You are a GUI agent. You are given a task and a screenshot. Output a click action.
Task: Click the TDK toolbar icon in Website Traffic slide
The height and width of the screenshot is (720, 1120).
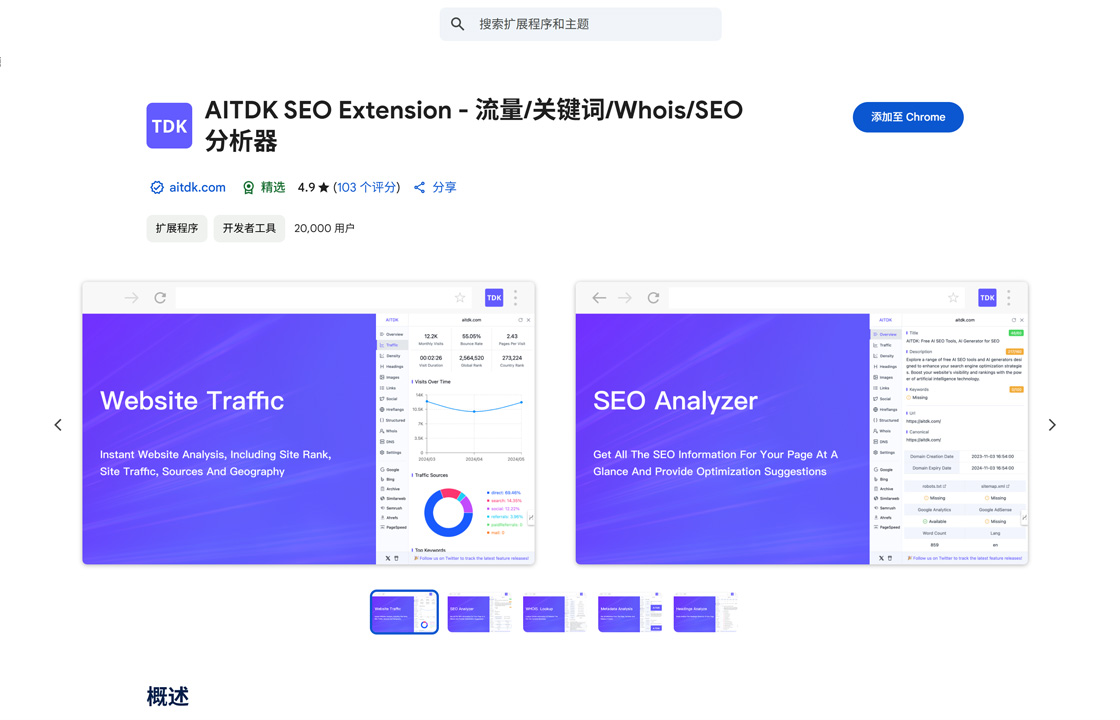tap(494, 298)
